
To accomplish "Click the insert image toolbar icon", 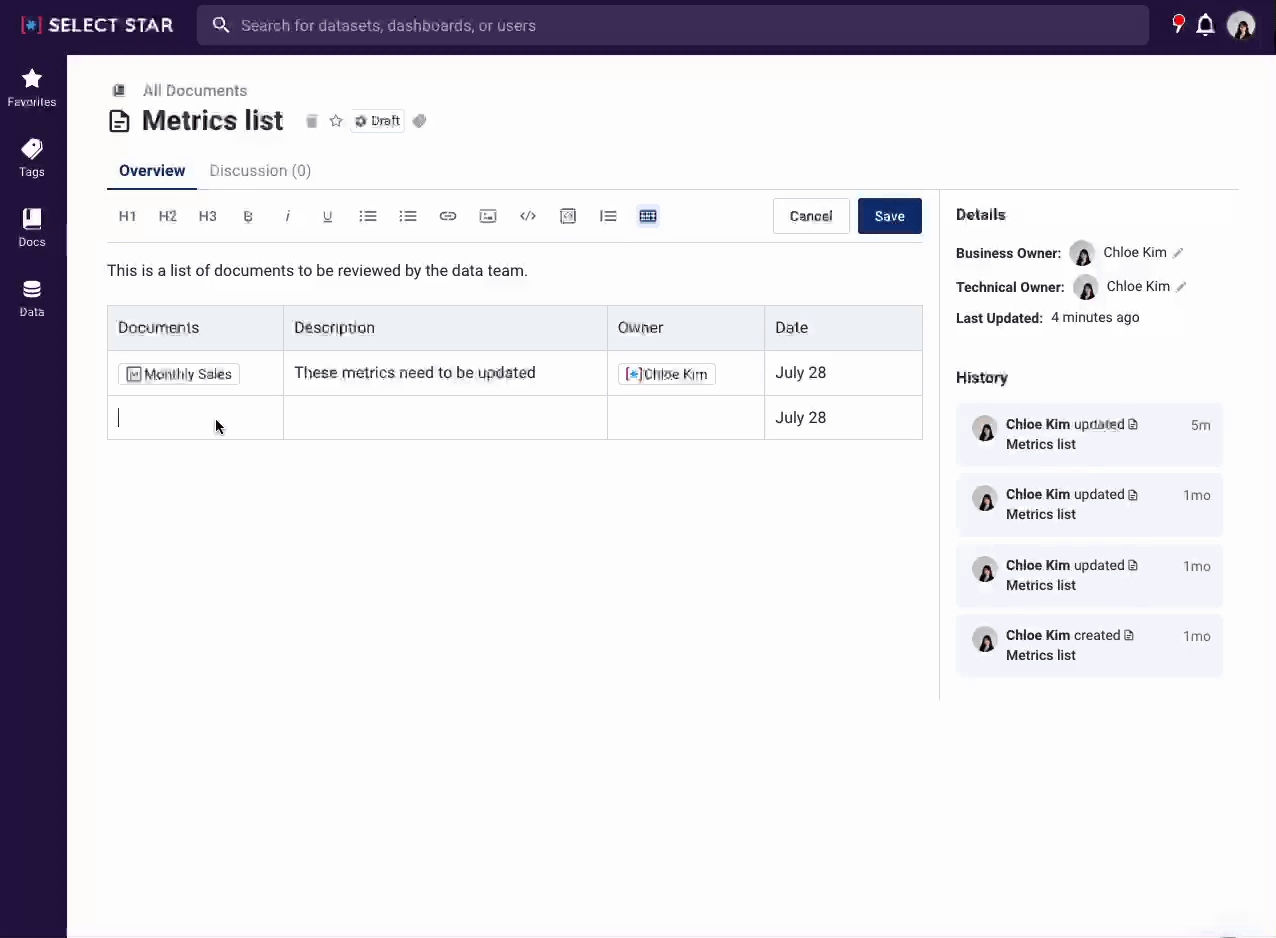I will point(488,216).
